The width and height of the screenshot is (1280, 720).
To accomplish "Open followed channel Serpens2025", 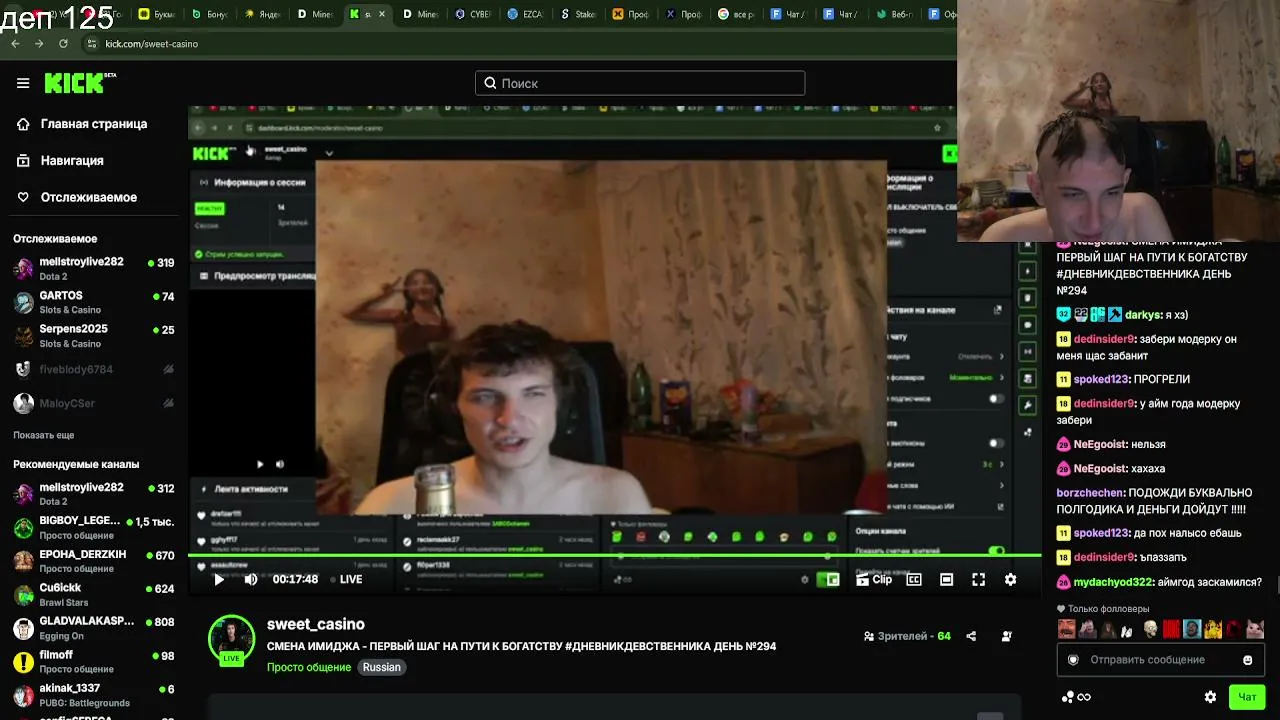I will coord(94,336).
